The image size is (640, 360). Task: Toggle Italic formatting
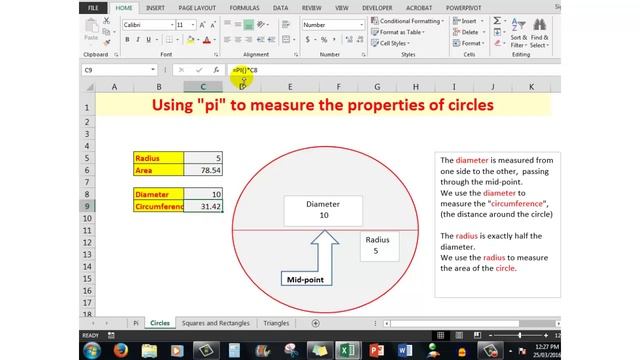click(x=138, y=40)
